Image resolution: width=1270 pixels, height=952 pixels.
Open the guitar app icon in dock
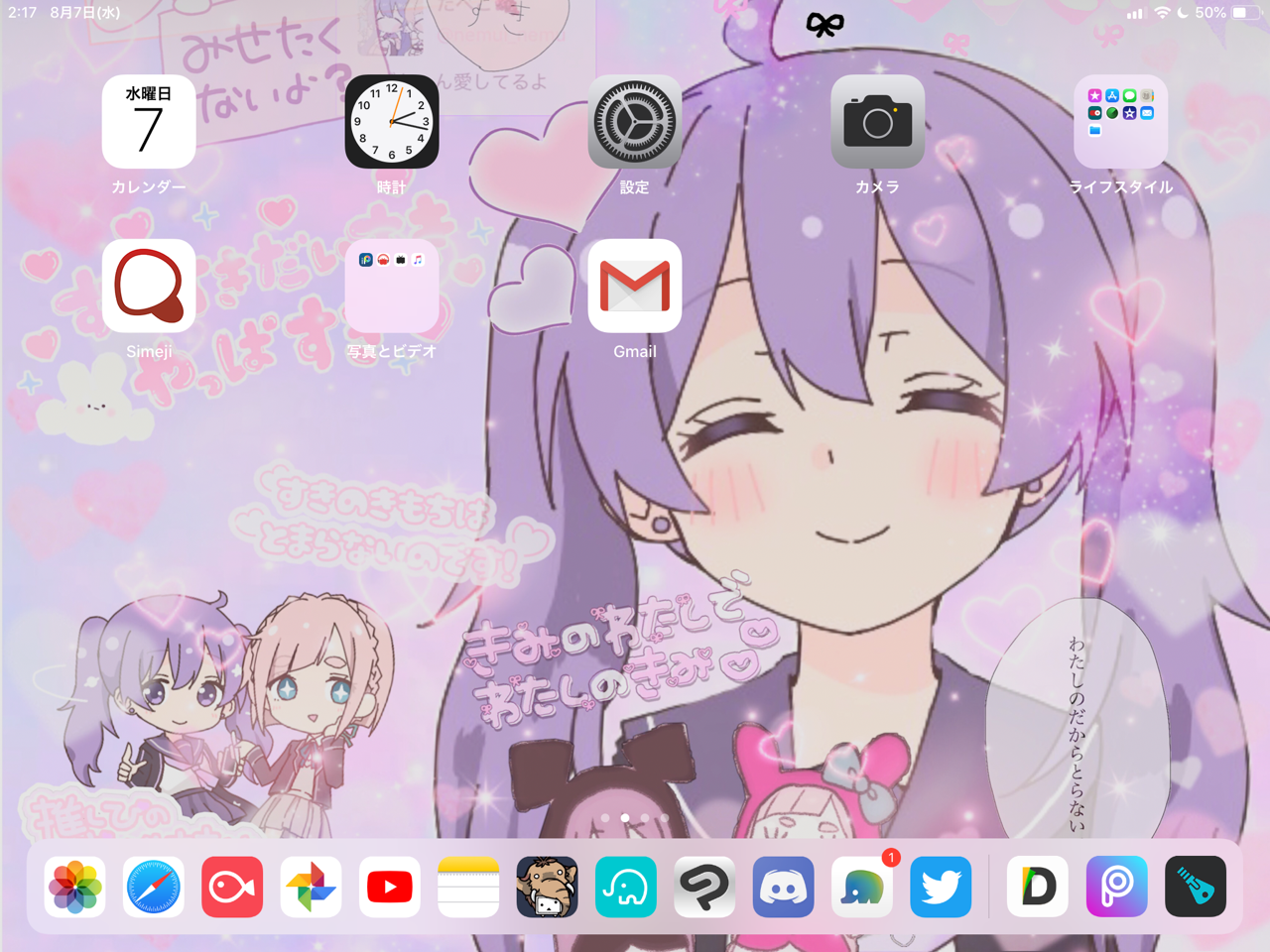point(1196,887)
